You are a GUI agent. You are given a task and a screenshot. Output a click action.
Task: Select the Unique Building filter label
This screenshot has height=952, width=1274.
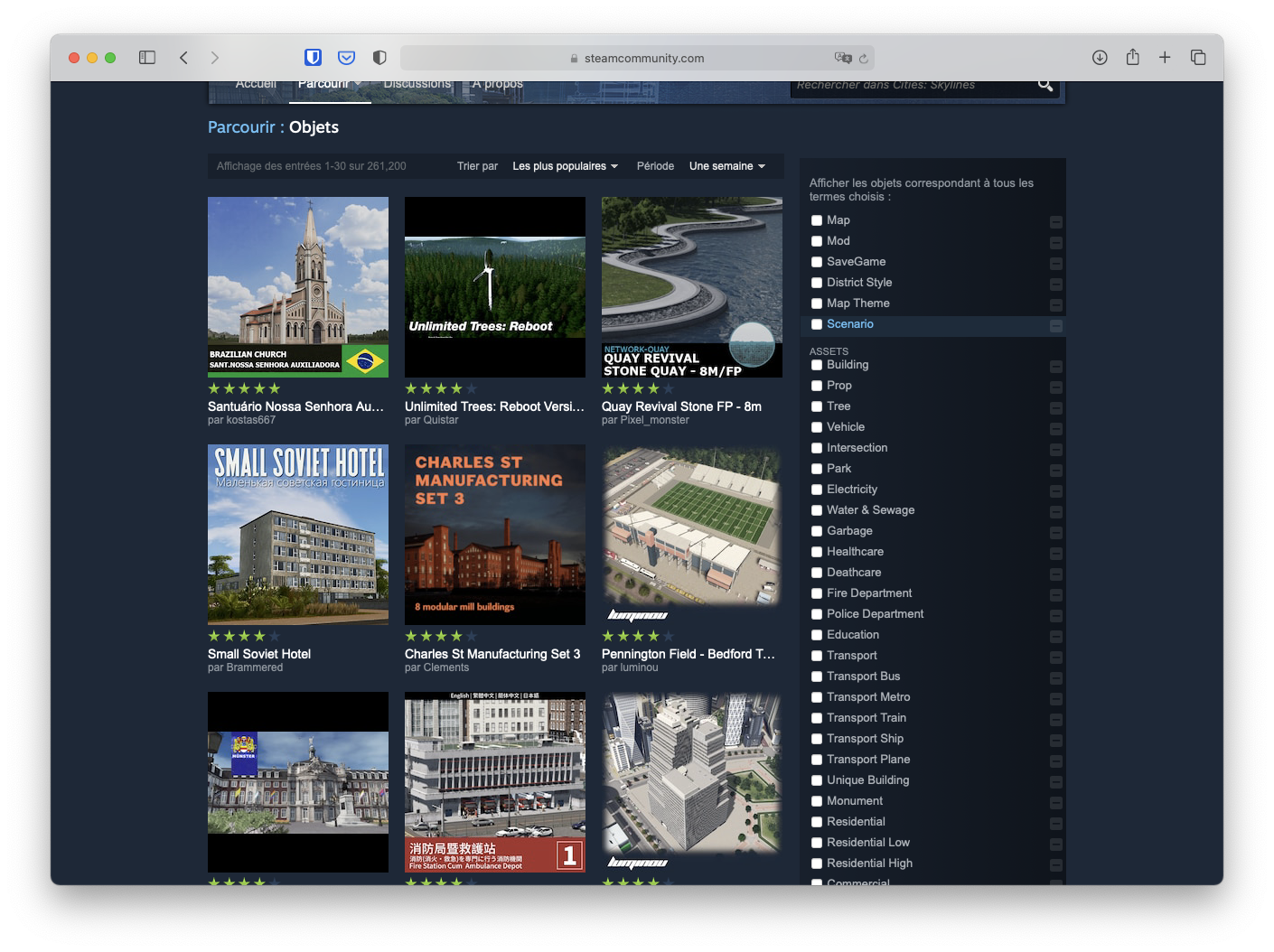(x=867, y=780)
